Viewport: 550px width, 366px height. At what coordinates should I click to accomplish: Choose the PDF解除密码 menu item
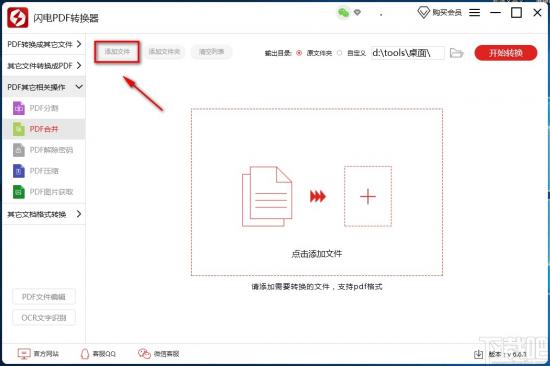click(x=44, y=150)
